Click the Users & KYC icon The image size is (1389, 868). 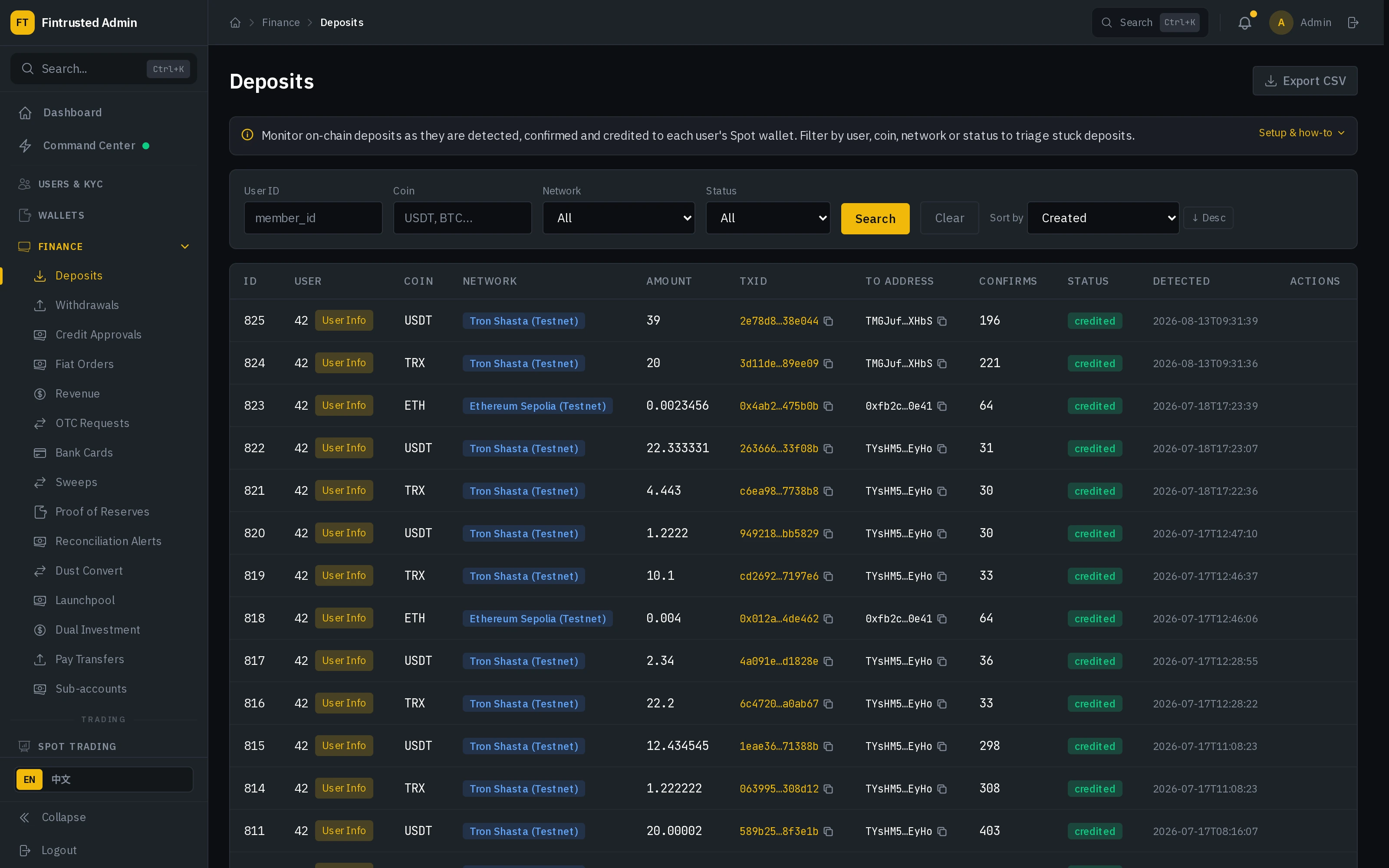pyautogui.click(x=24, y=184)
